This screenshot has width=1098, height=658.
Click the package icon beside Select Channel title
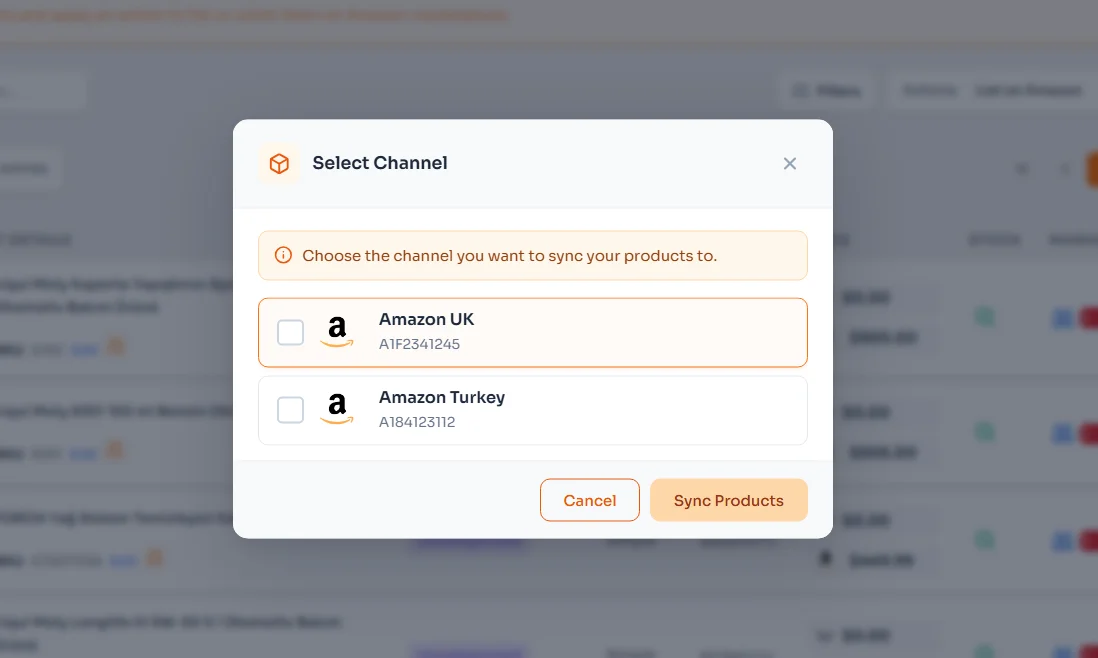(279, 163)
